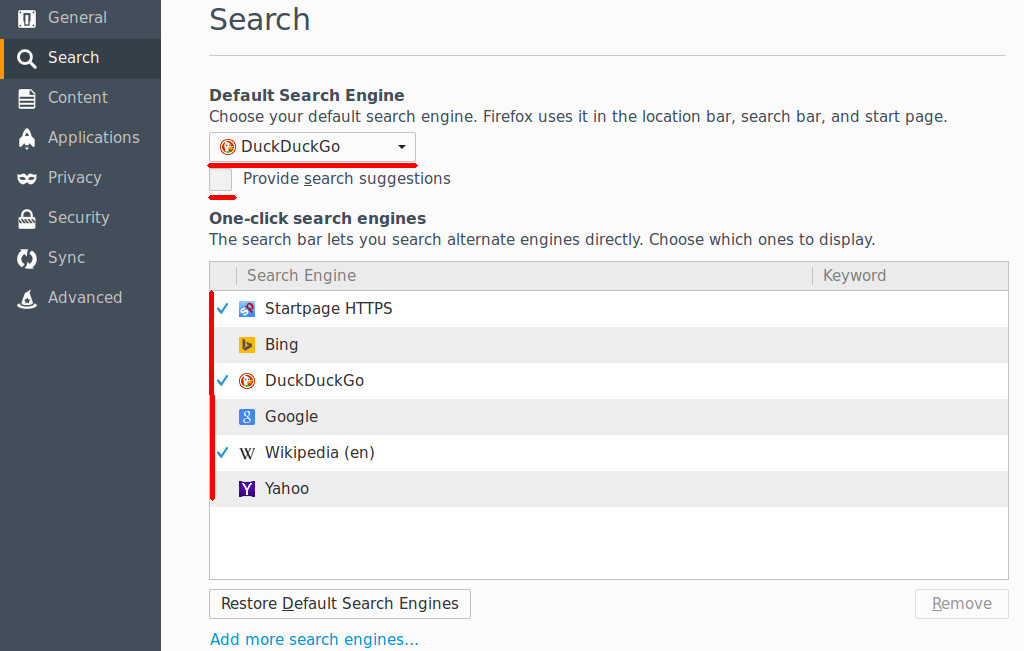Click the DuckDuckGo icon in the engine list
Viewport: 1024px width, 651px height.
click(247, 381)
